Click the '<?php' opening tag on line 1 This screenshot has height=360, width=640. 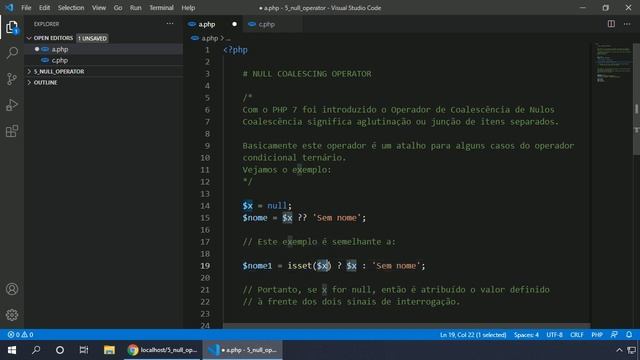[236, 50]
